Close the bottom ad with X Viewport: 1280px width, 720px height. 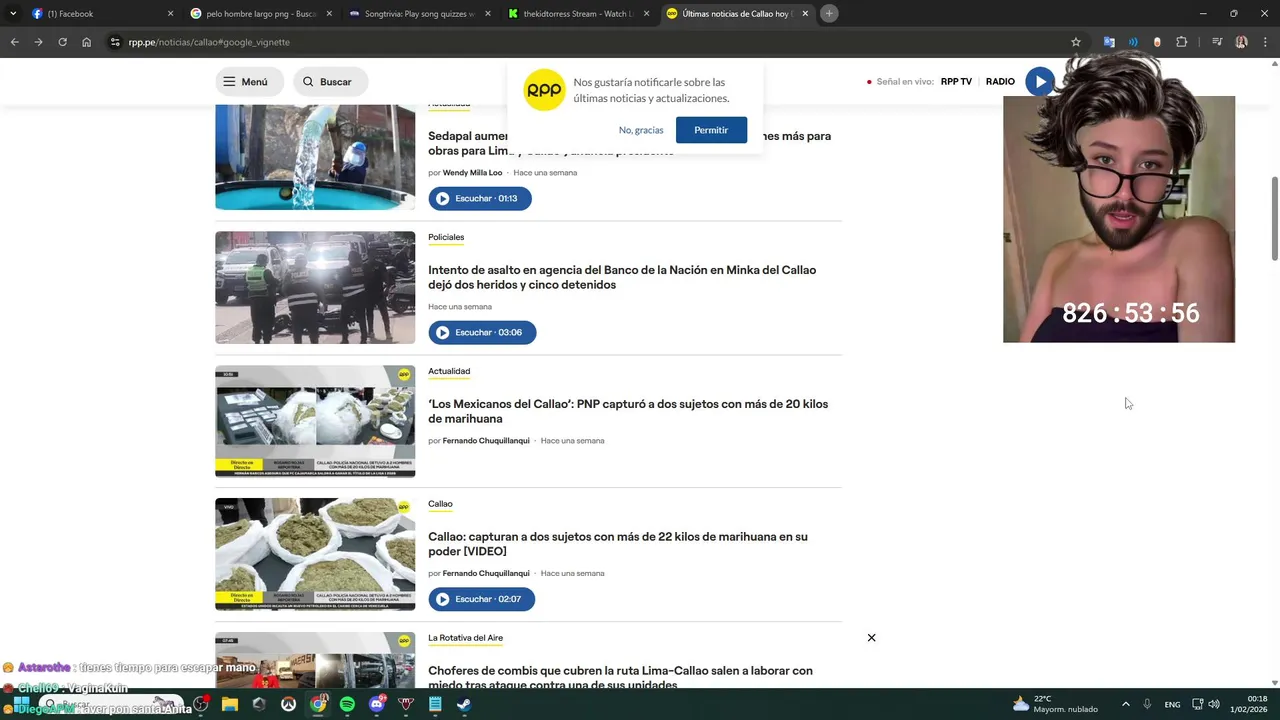pyautogui.click(x=871, y=638)
